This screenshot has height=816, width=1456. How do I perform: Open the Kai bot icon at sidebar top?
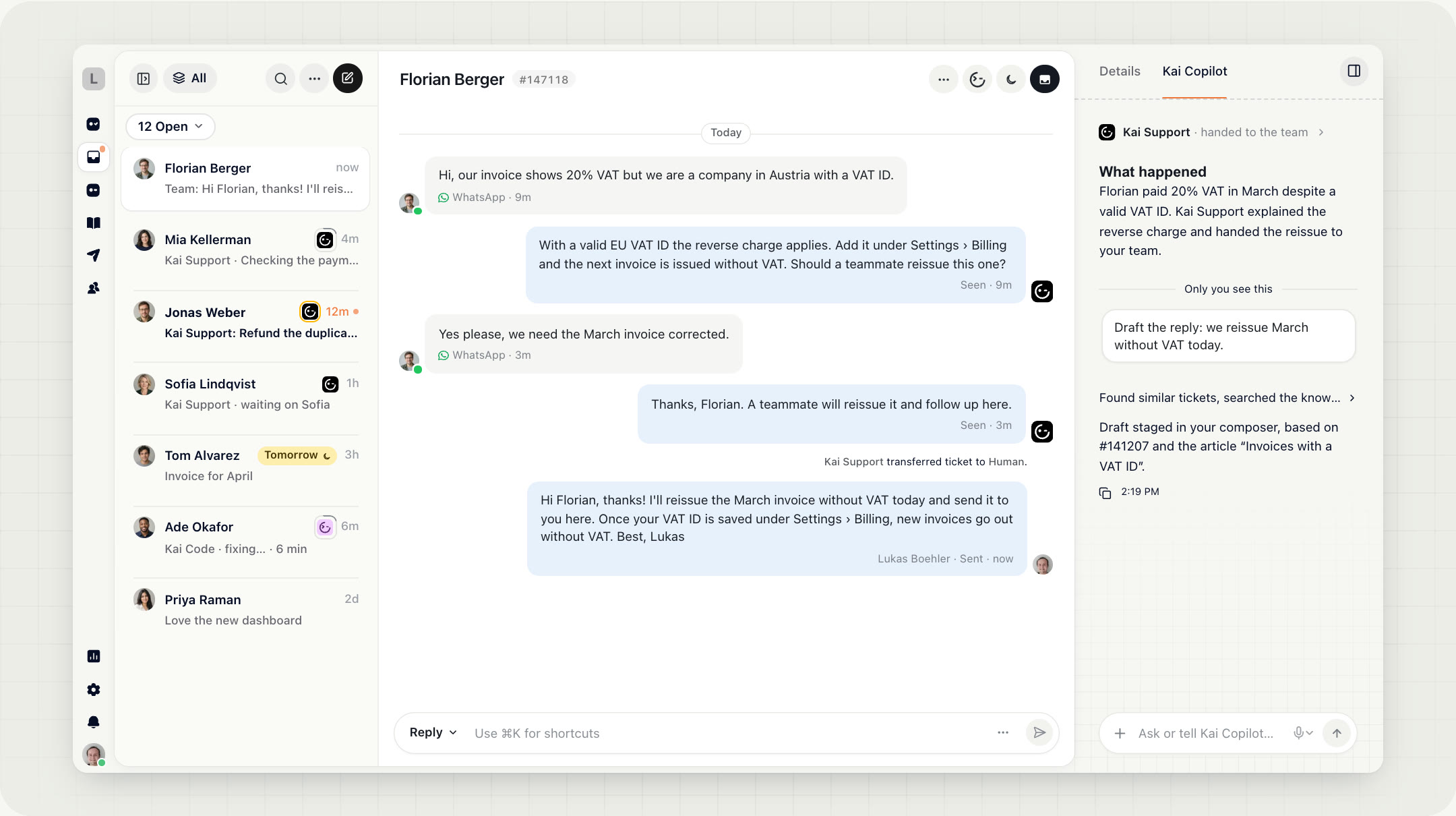tap(94, 124)
